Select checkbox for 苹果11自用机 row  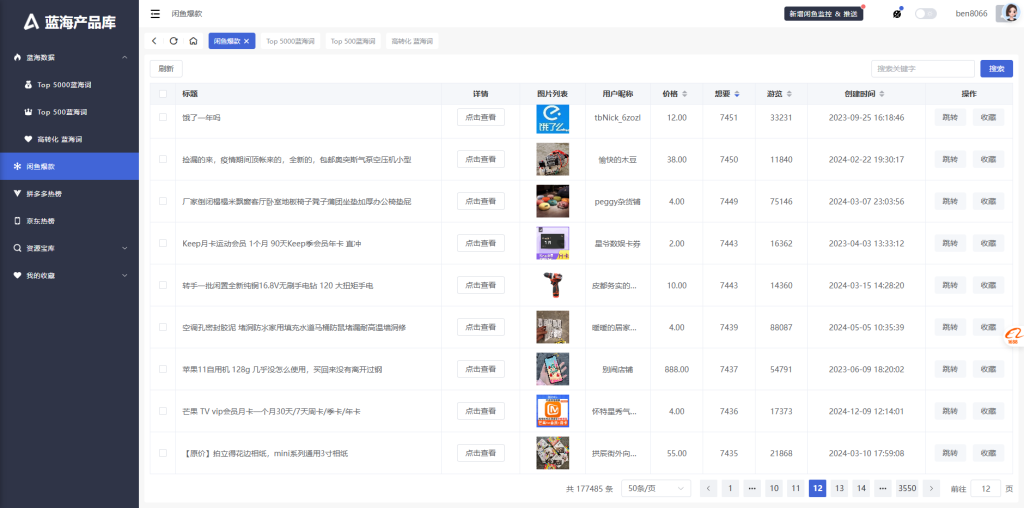click(x=163, y=369)
